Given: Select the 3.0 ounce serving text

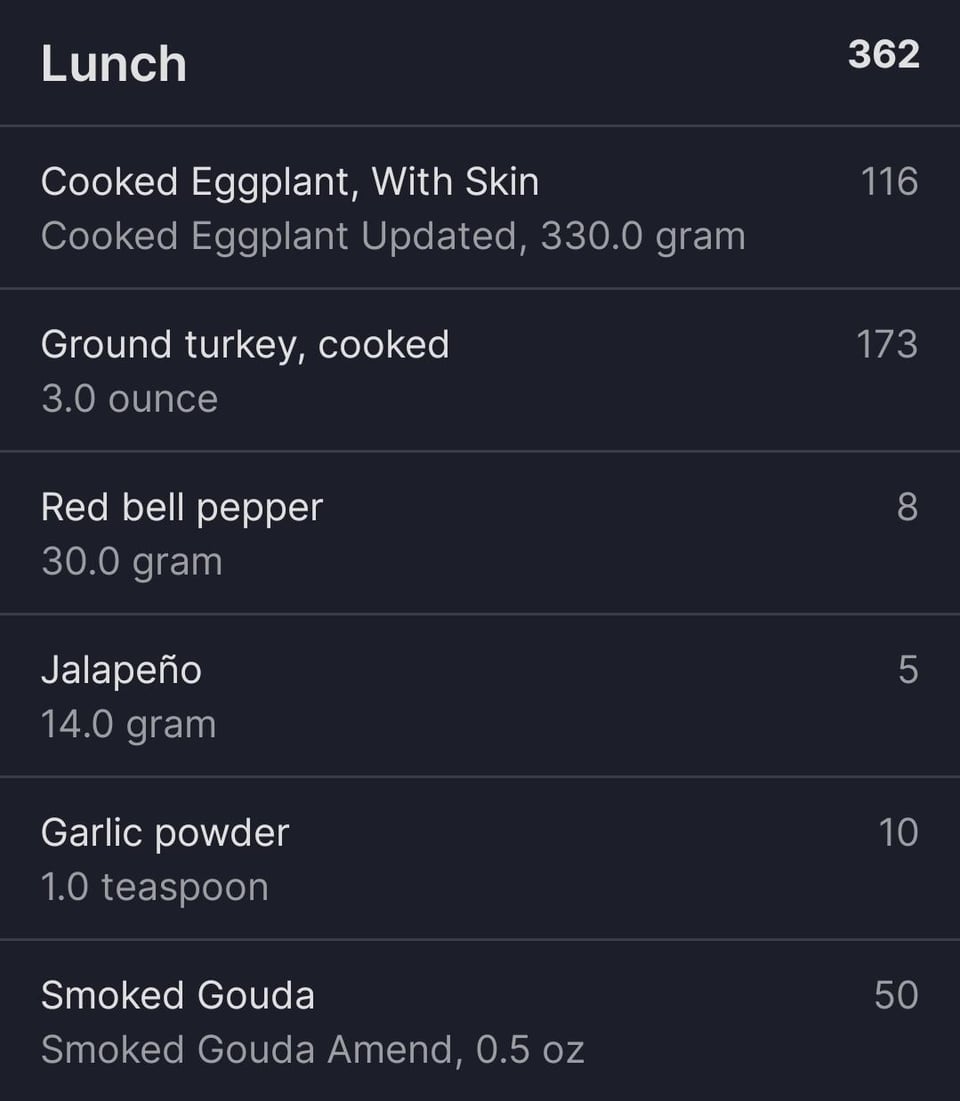Looking at the screenshot, I should (129, 400).
